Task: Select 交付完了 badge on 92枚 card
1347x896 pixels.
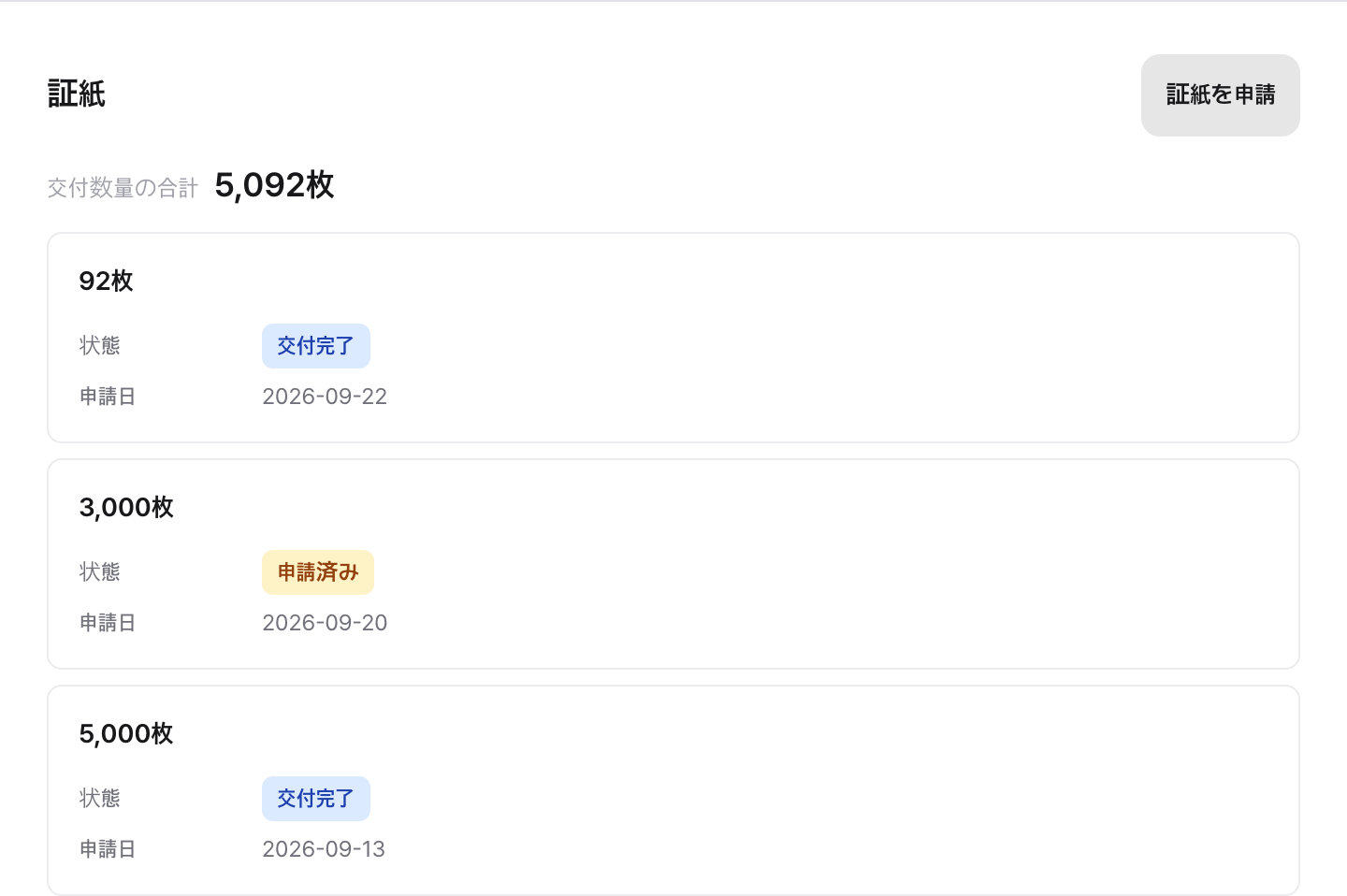Action: [316, 346]
